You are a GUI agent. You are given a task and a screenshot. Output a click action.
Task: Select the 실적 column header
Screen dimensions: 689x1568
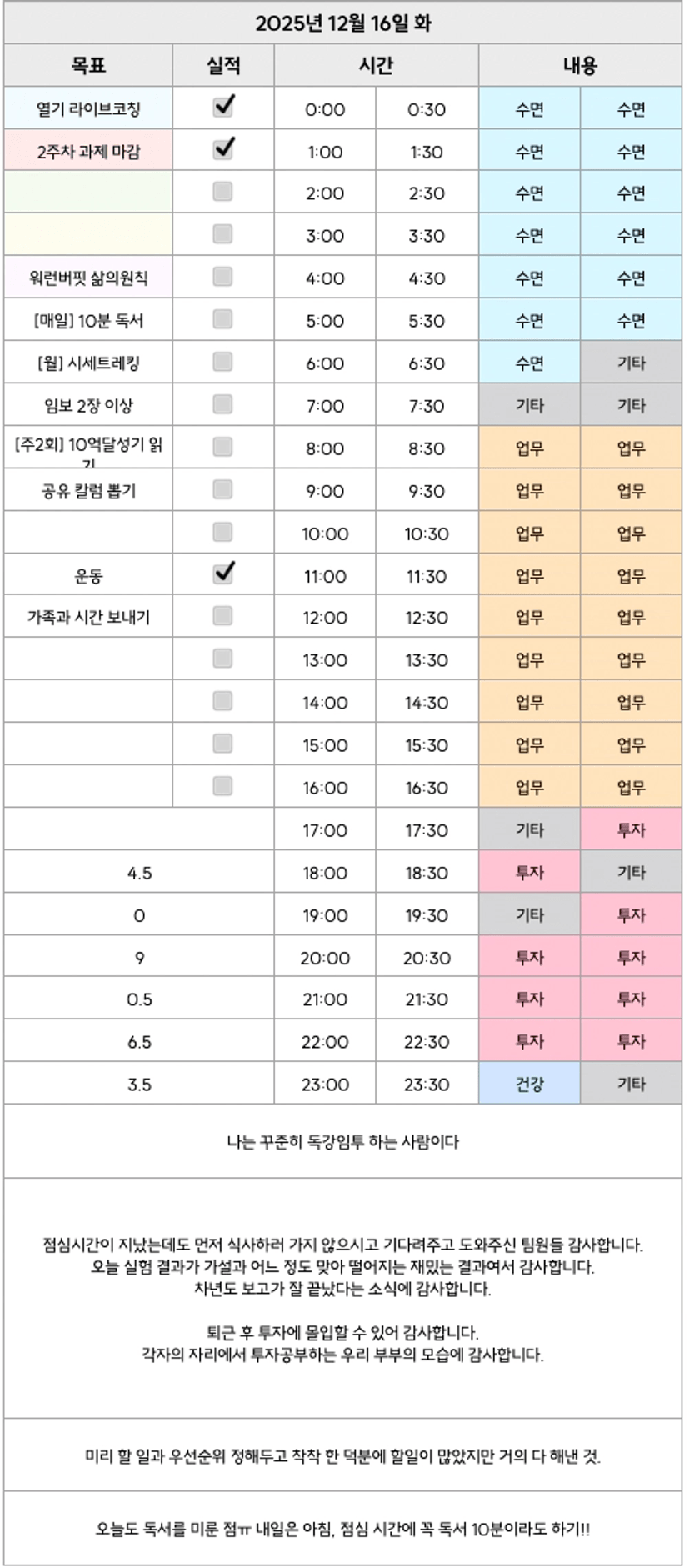(223, 65)
